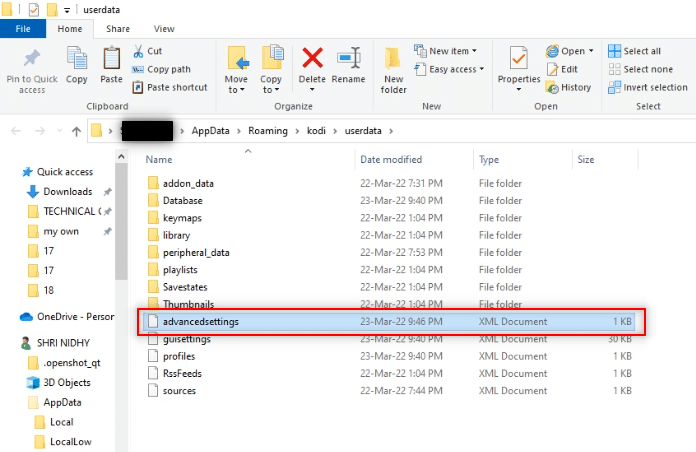
Task: Click AppData in the address path
Action: 210,131
